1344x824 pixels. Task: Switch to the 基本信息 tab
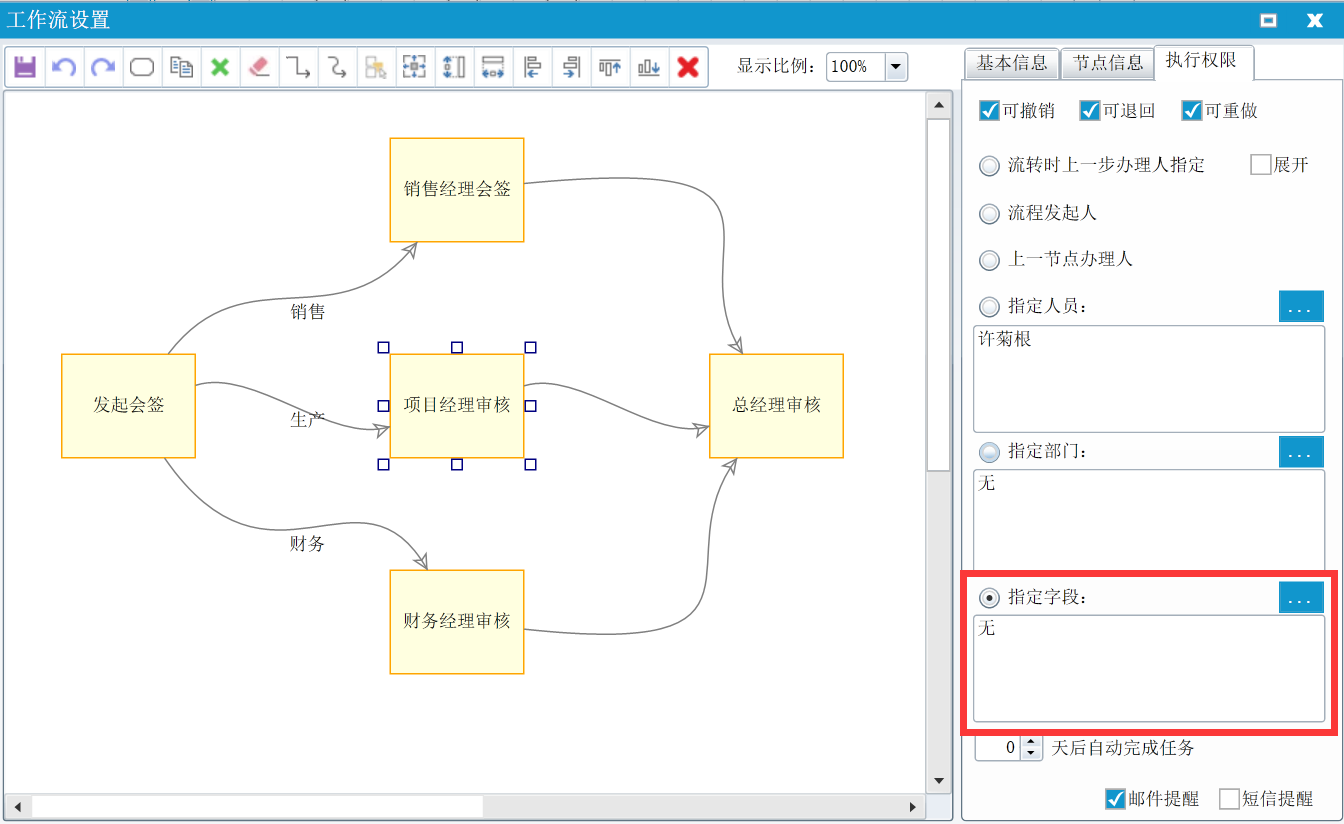[1011, 63]
